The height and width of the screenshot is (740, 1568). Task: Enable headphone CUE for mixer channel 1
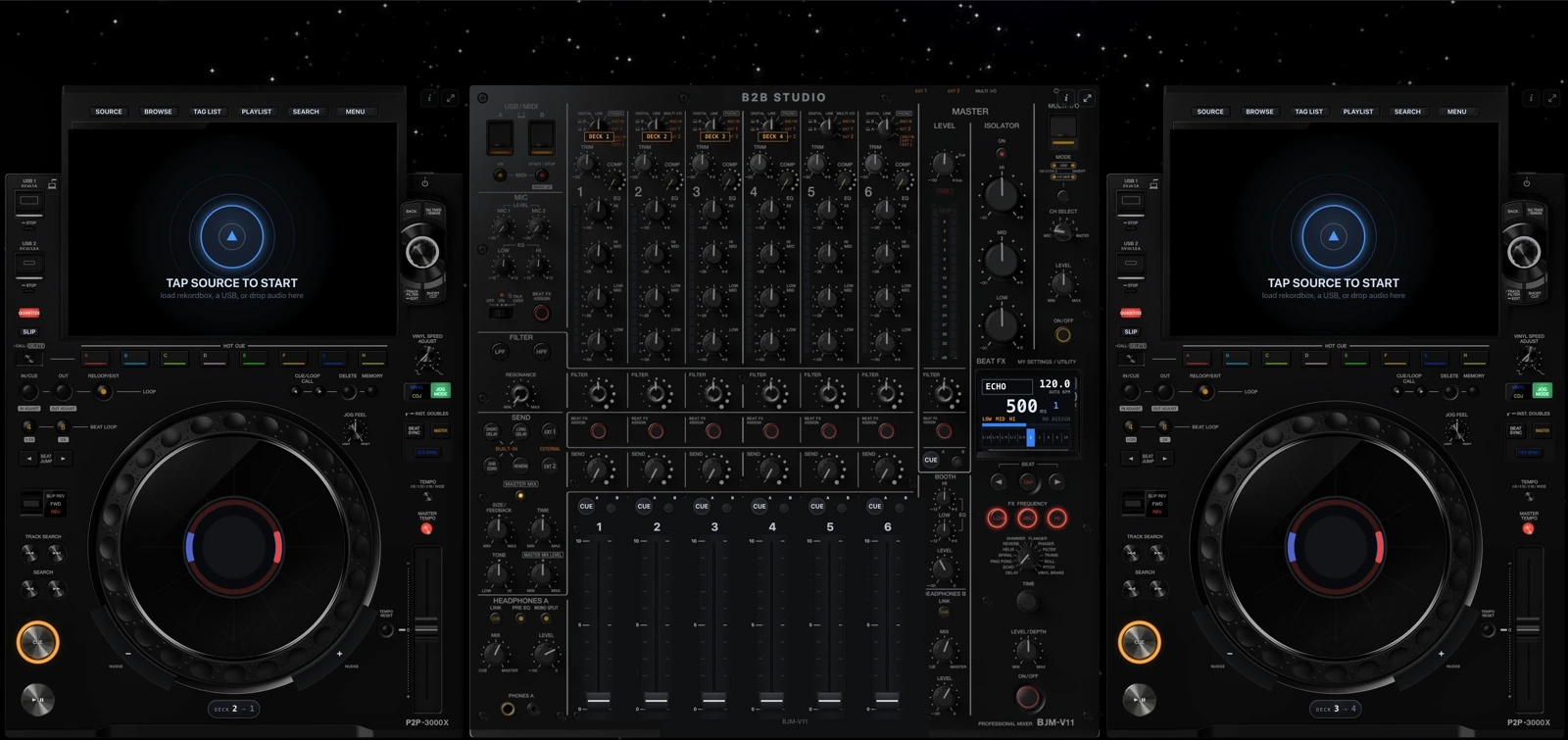(586, 507)
